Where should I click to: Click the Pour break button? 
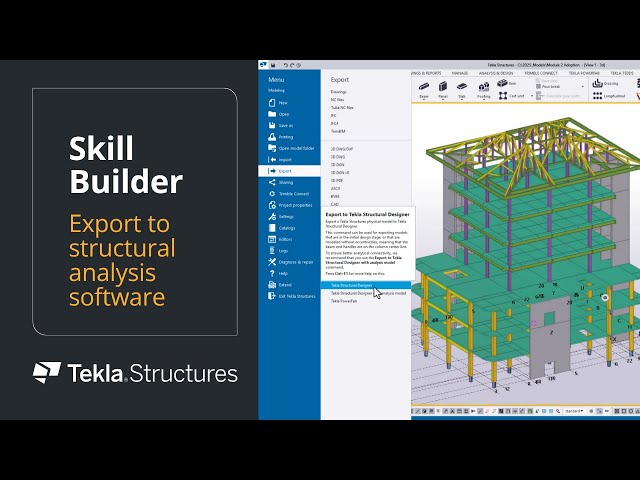tap(547, 87)
